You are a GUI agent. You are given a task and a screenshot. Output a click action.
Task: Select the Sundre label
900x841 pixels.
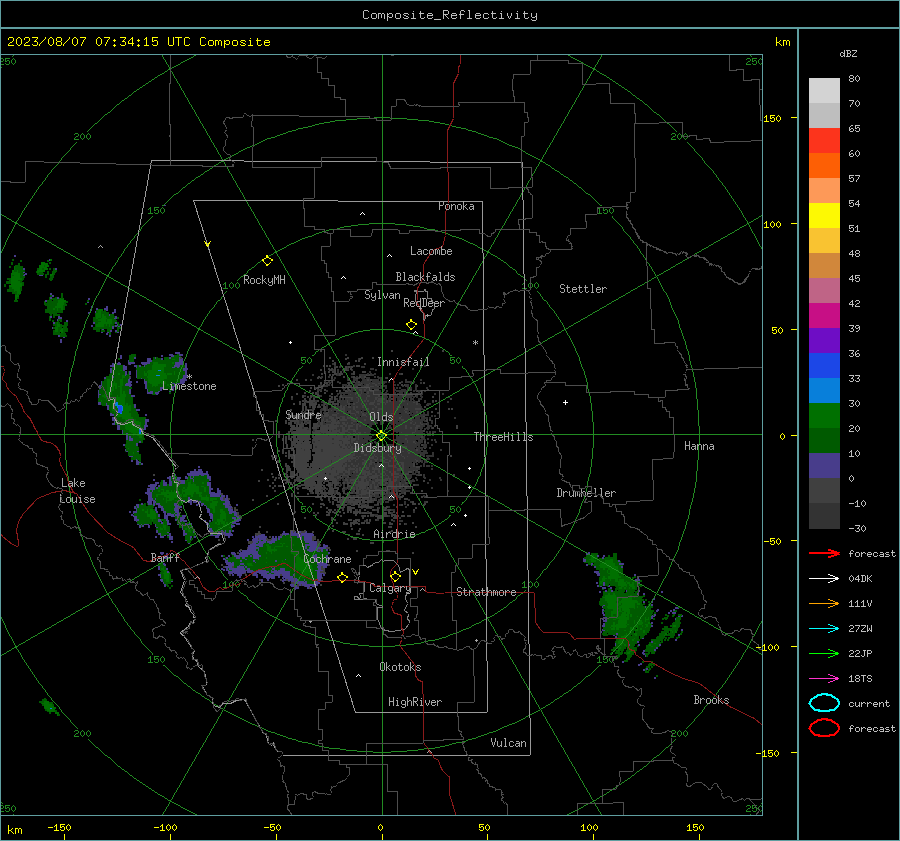303,414
